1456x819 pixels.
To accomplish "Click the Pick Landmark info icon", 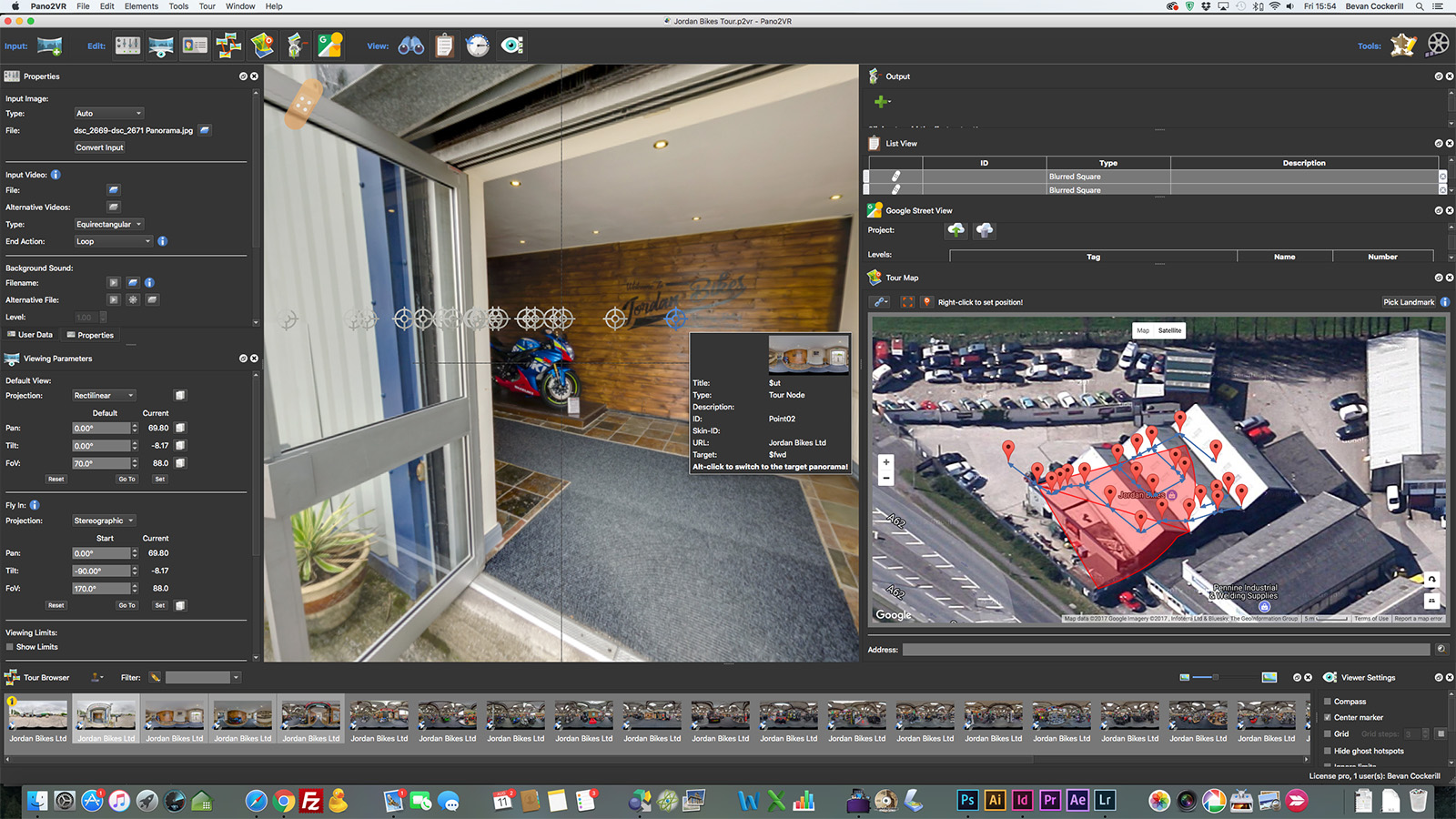I will (x=1444, y=302).
